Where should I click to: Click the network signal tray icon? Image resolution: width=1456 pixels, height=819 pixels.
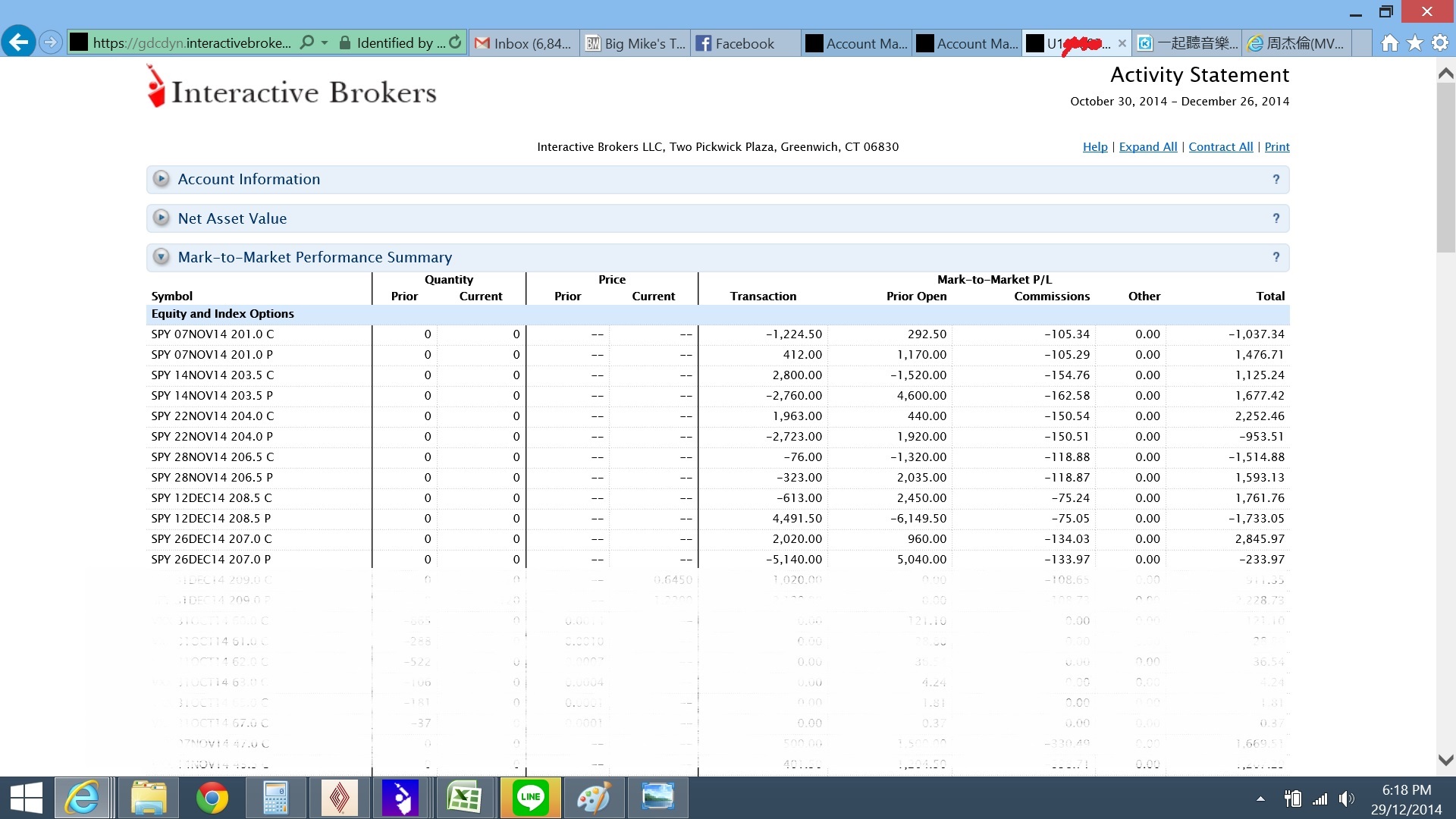[x=1320, y=799]
